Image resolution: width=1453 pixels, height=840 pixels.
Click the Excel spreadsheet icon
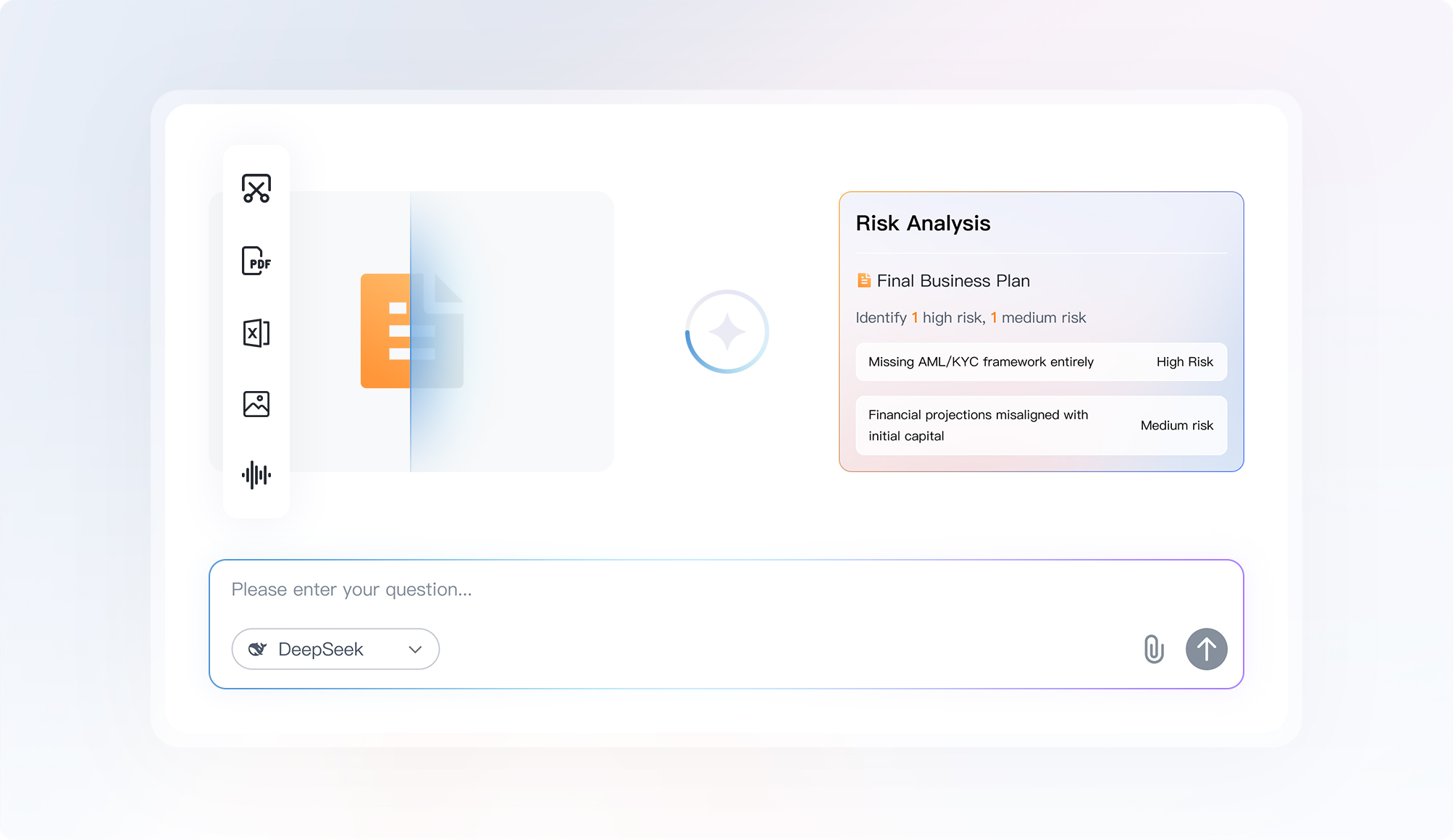[256, 333]
